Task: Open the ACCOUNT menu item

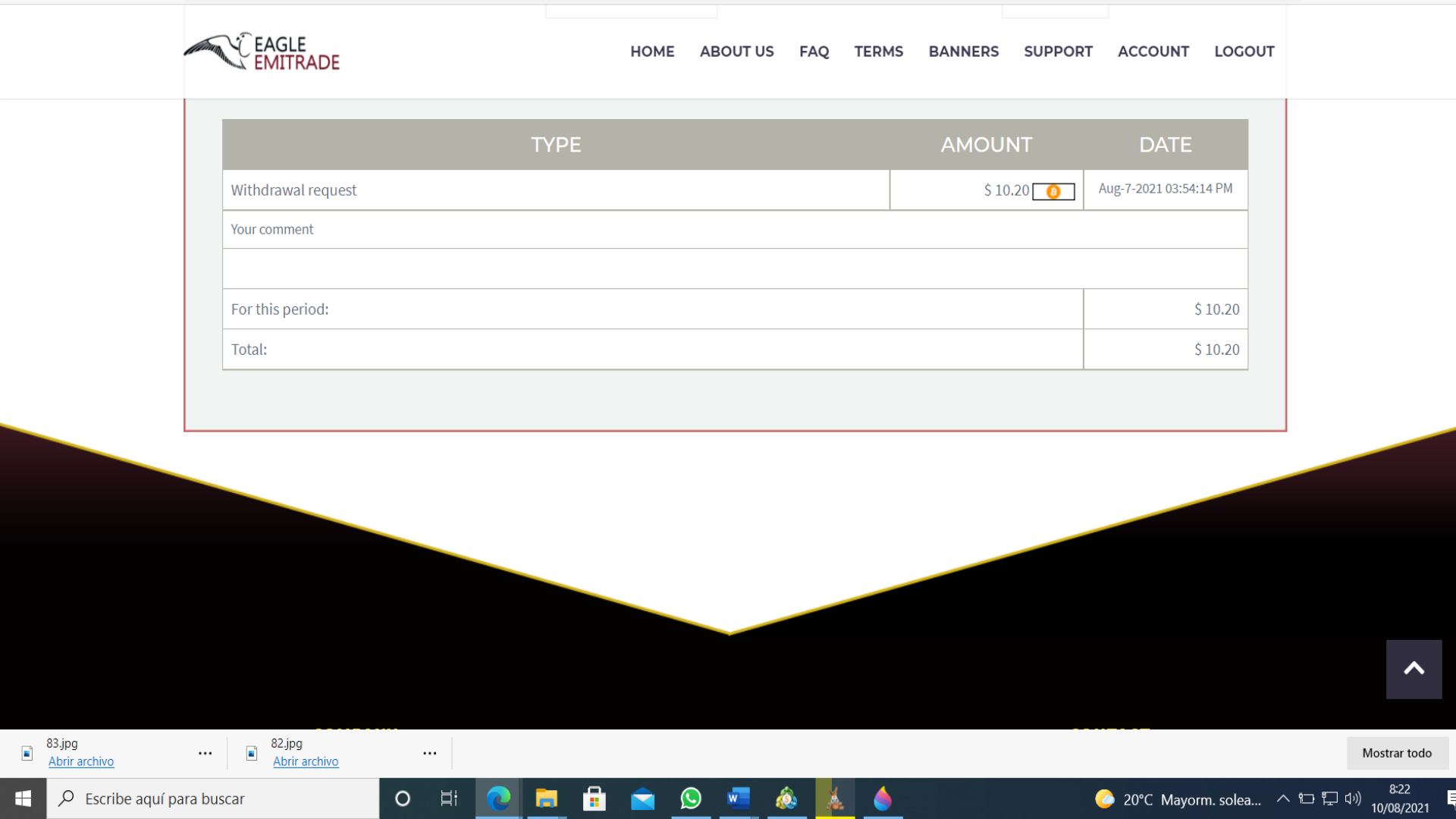Action: [x=1153, y=52]
